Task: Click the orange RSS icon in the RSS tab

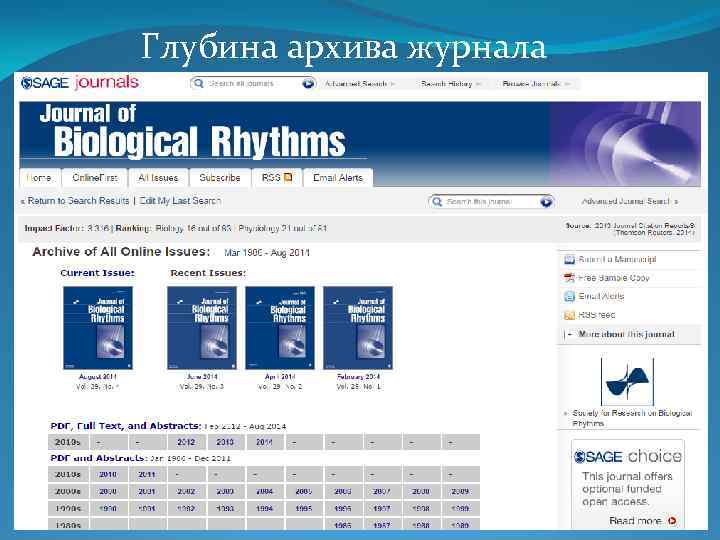Action: 288,178
